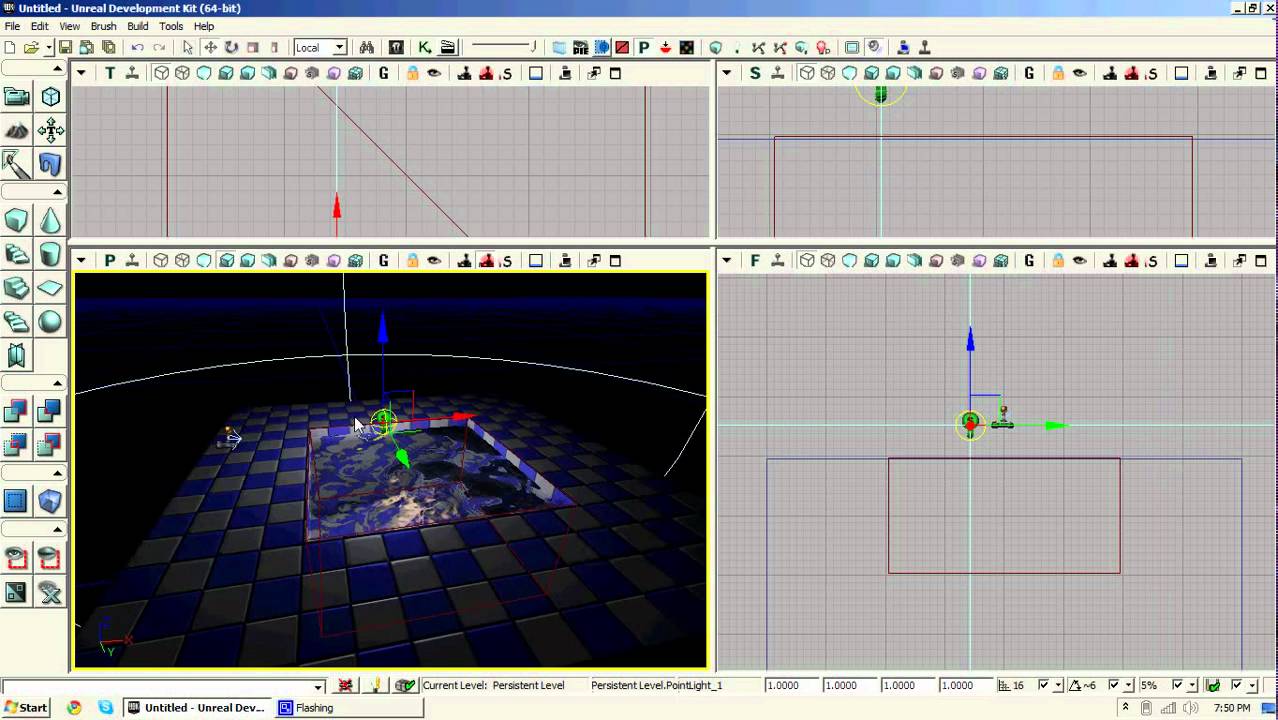Image resolution: width=1278 pixels, height=720 pixels.
Task: Toggle the rotation grid snap checkbox
Action: [1115, 685]
